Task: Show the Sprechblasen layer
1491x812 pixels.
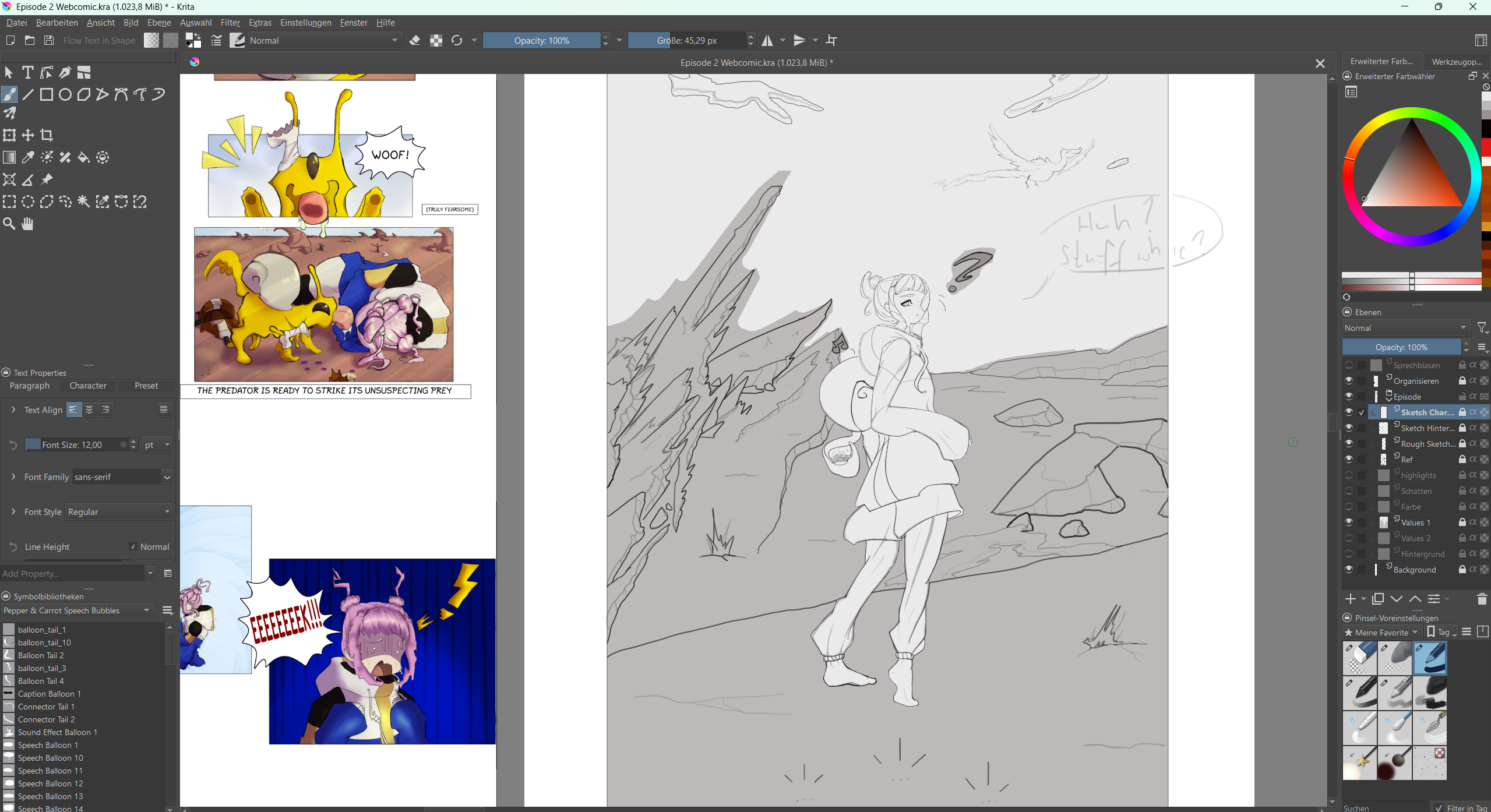Action: (1348, 365)
